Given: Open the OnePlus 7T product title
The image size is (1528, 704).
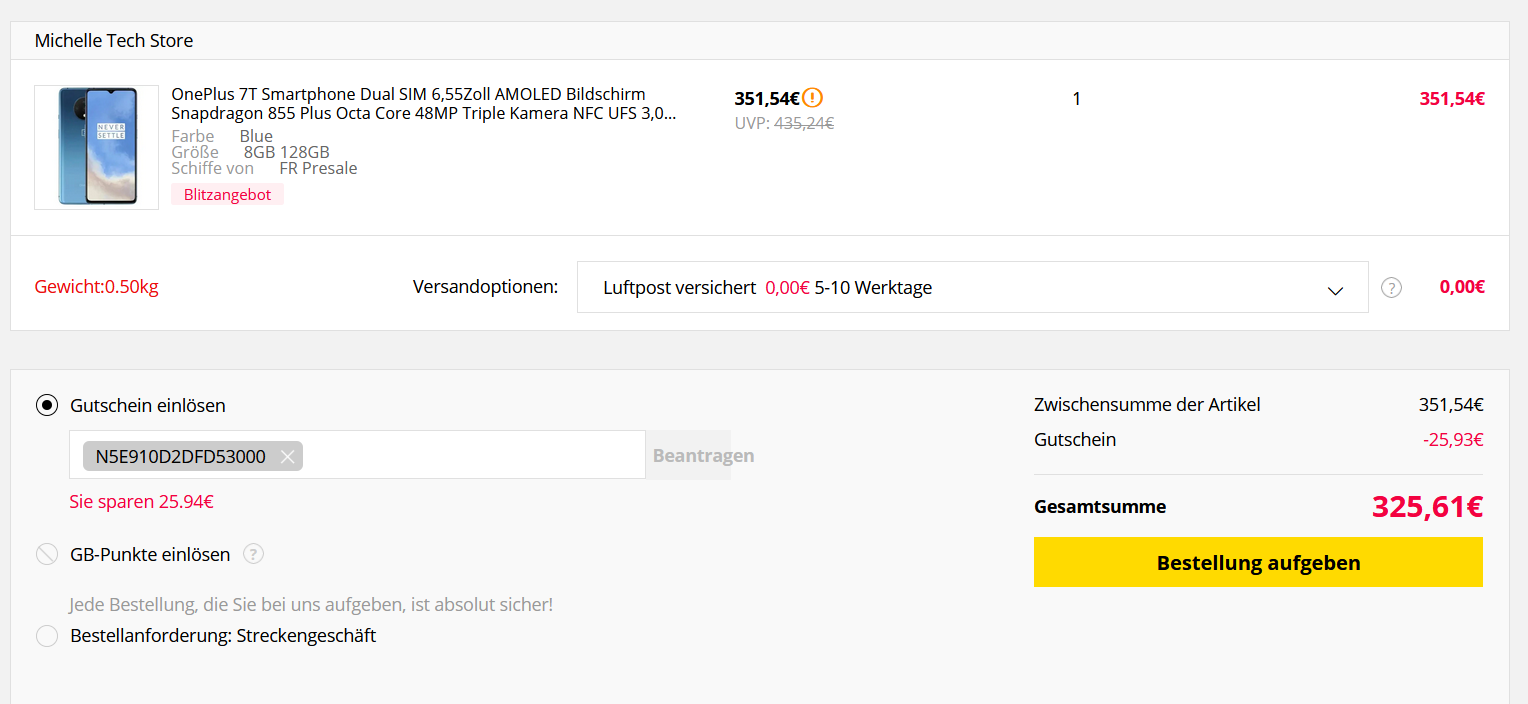Looking at the screenshot, I should coord(424,104).
